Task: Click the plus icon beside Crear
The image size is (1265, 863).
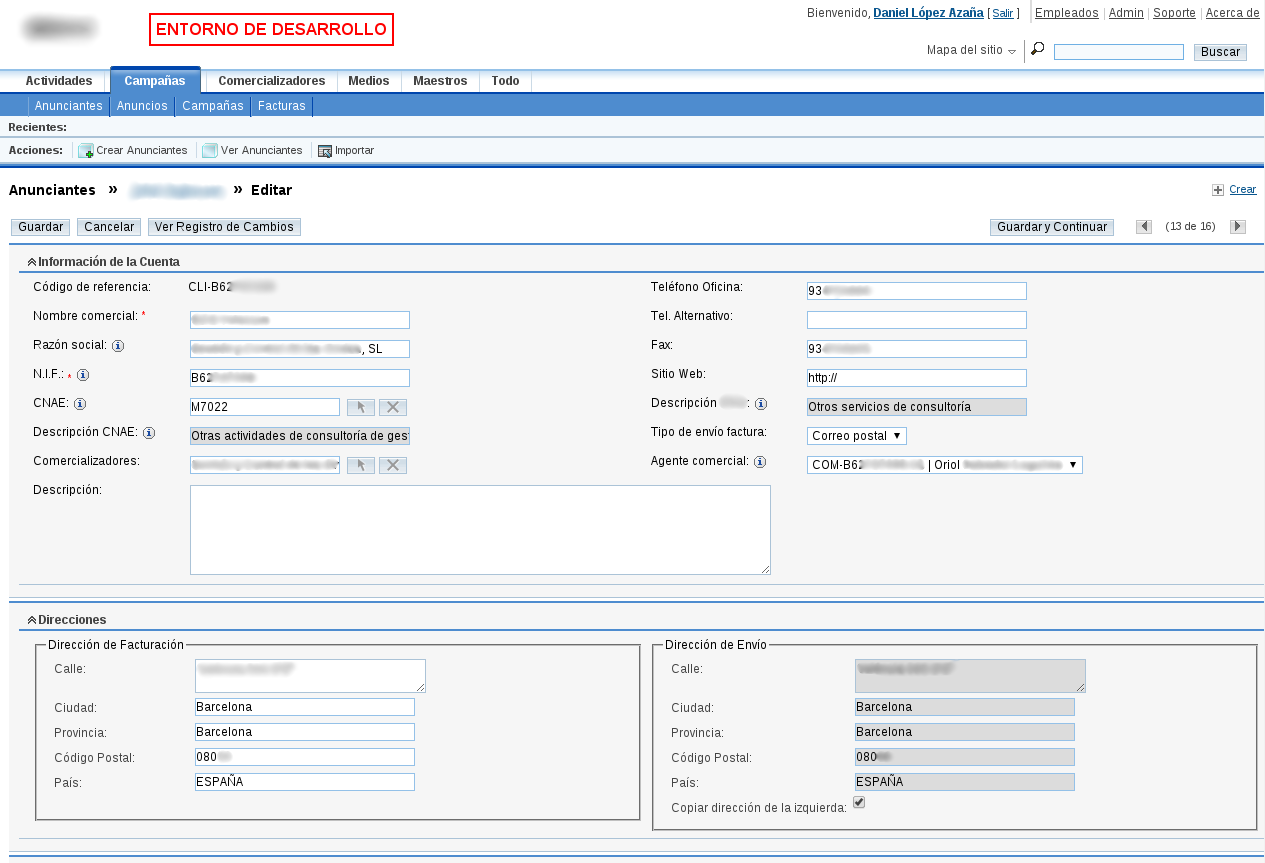Action: coord(1217,189)
